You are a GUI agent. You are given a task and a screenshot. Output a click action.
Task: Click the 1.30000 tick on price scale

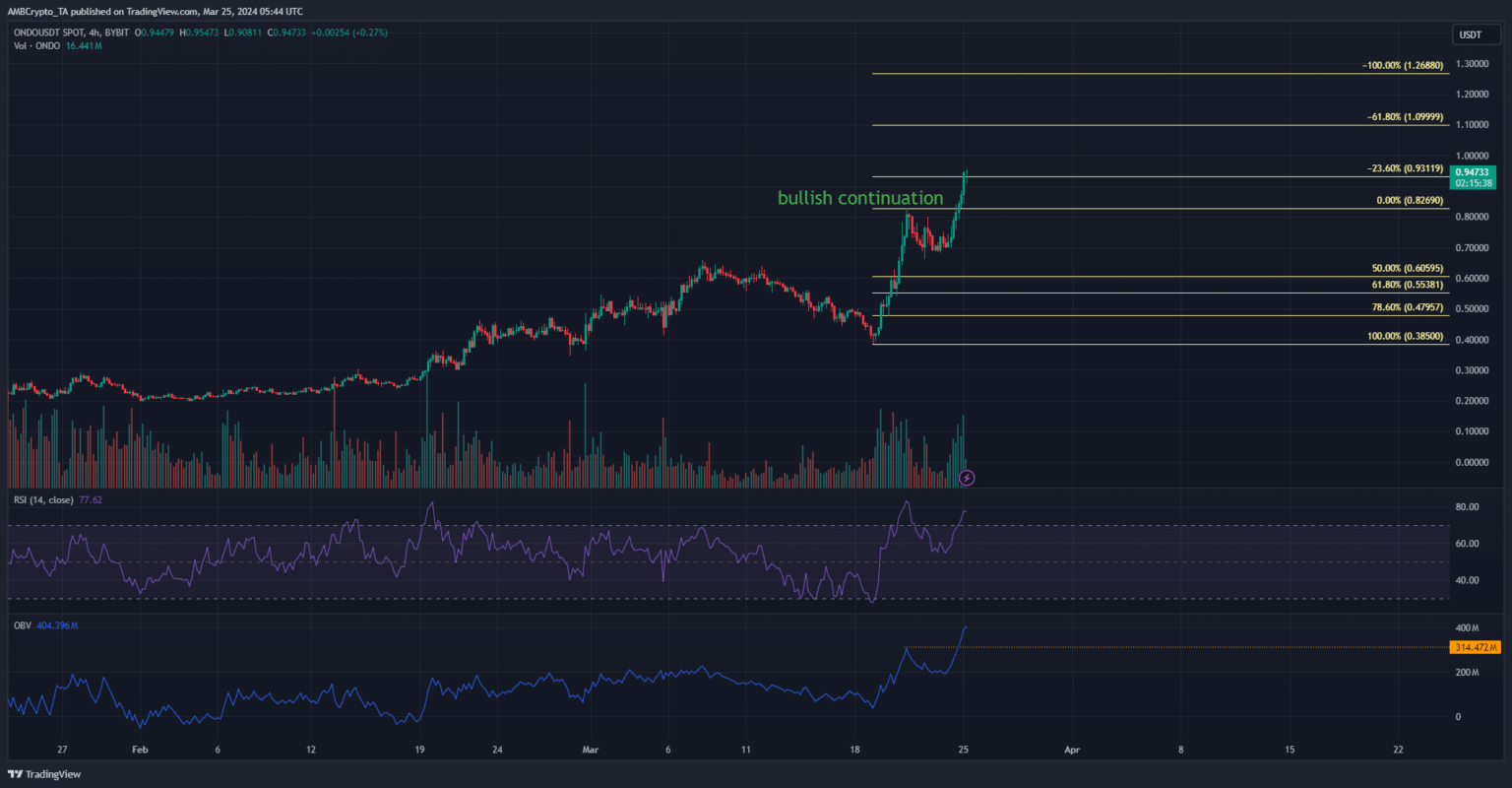[1472, 64]
